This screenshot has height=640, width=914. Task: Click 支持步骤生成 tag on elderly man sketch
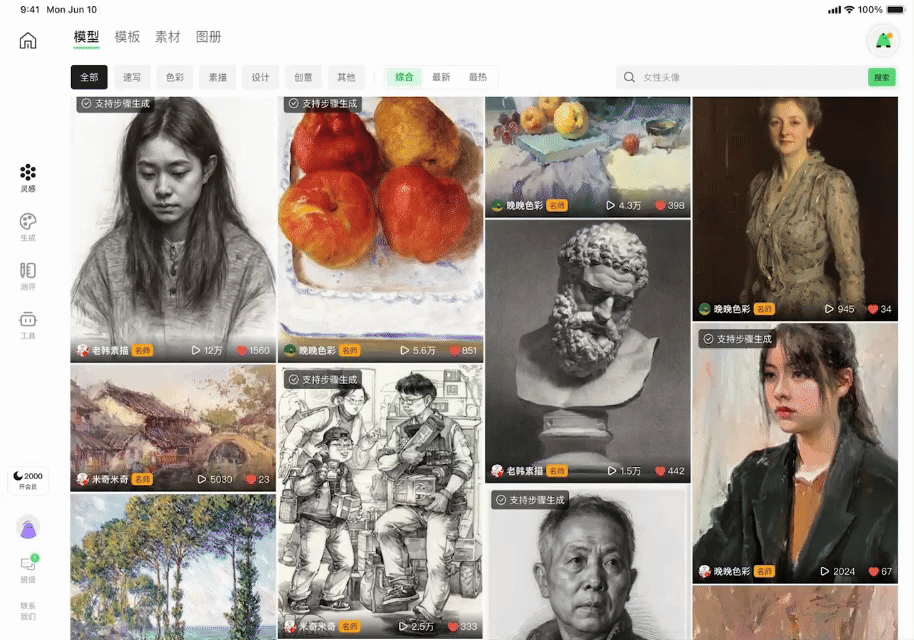[530, 500]
